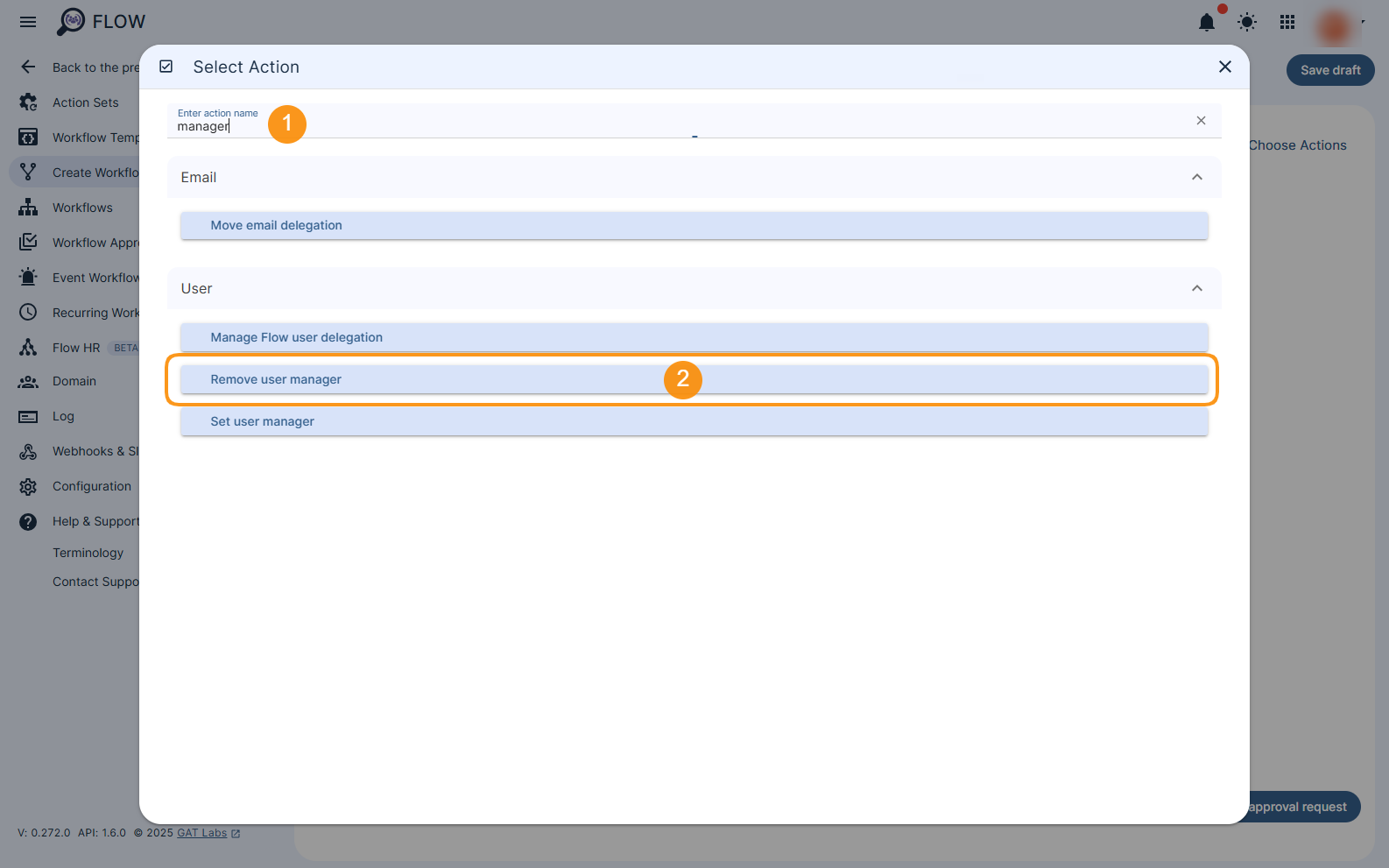Open the GAT Labs footer link
This screenshot has height=868, width=1389.
click(202, 833)
